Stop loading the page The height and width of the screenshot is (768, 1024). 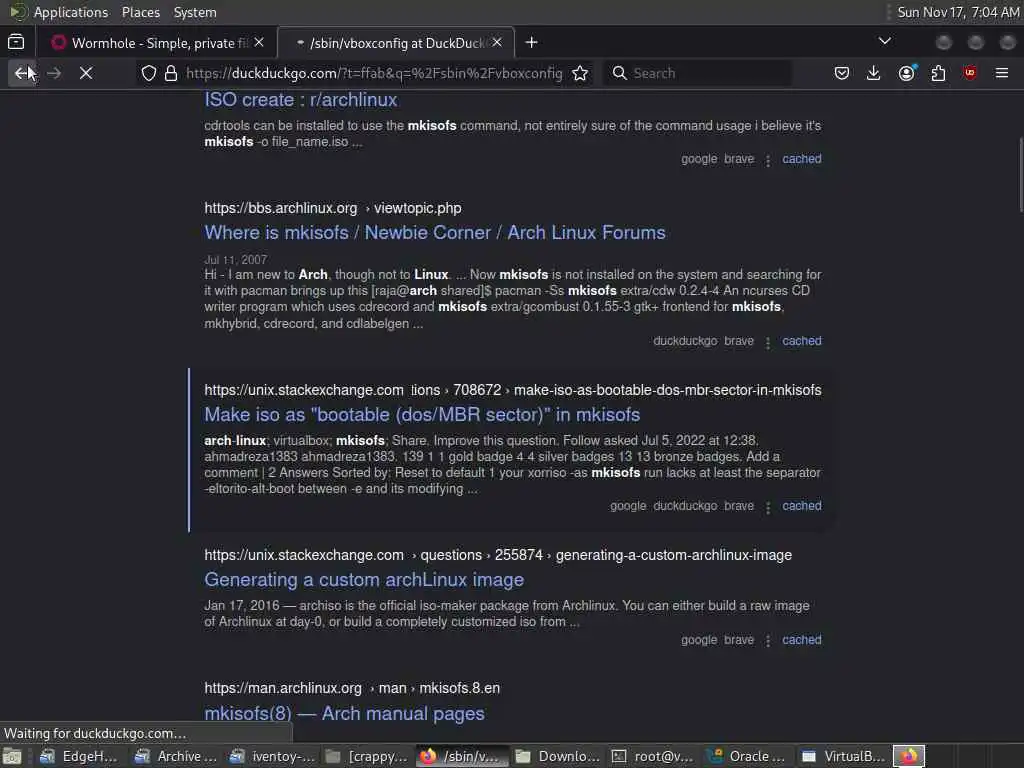coord(86,73)
